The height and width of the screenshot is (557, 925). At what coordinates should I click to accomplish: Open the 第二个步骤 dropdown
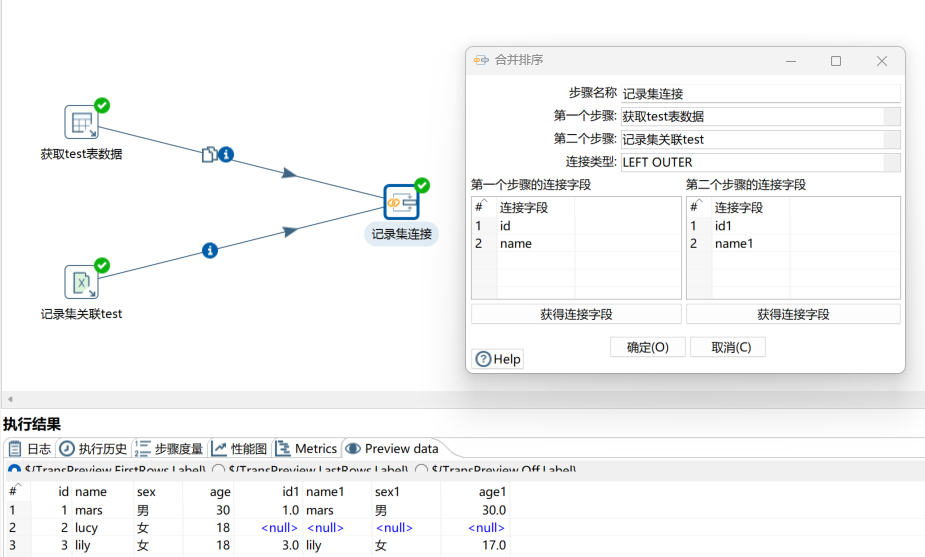click(892, 139)
